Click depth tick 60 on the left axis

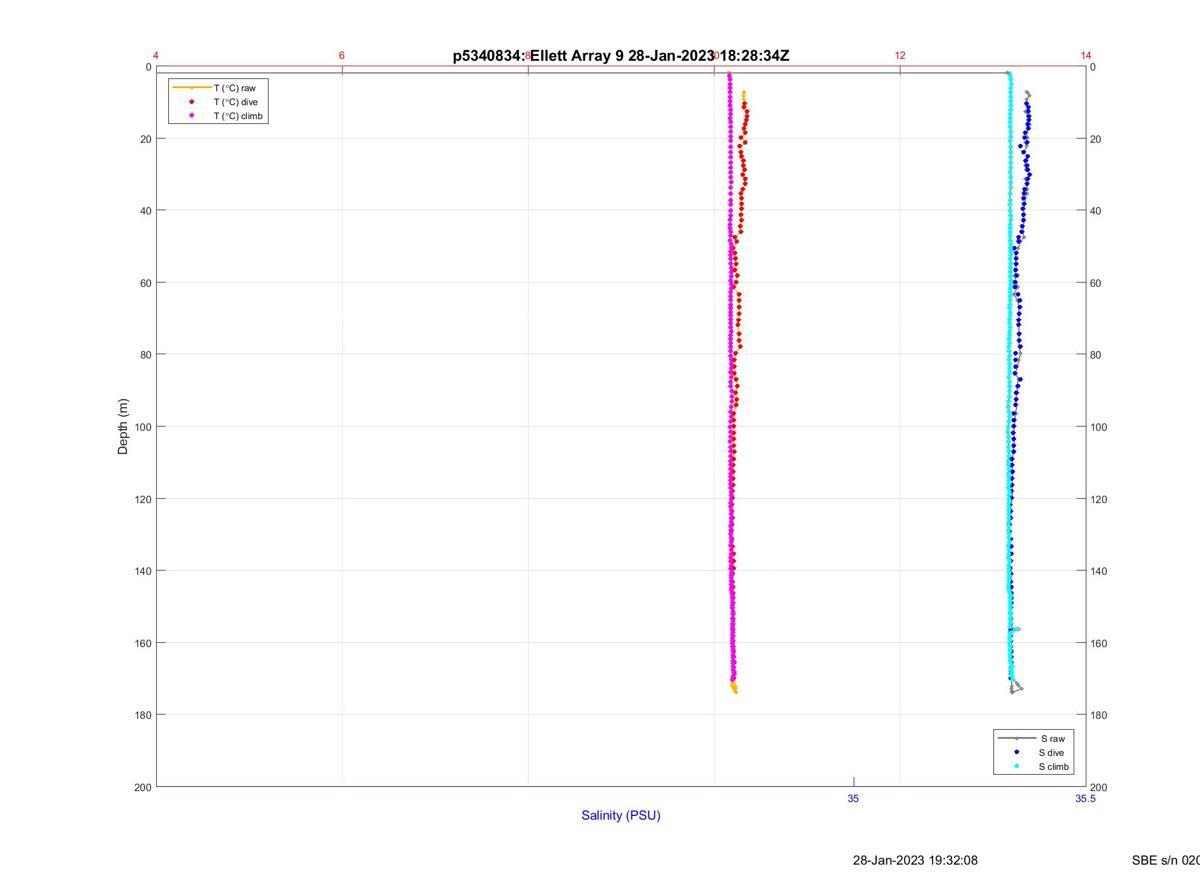(146, 283)
